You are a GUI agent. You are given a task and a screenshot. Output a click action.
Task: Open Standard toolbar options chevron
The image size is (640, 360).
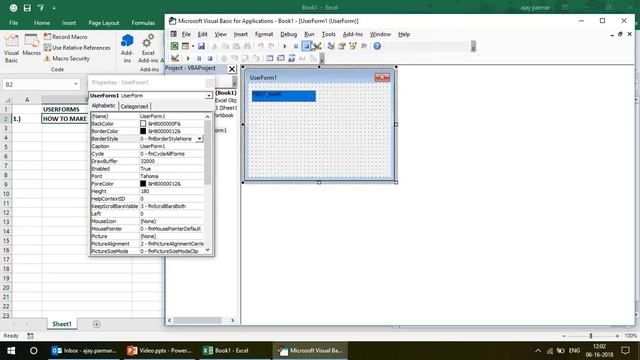pyautogui.click(x=473, y=47)
